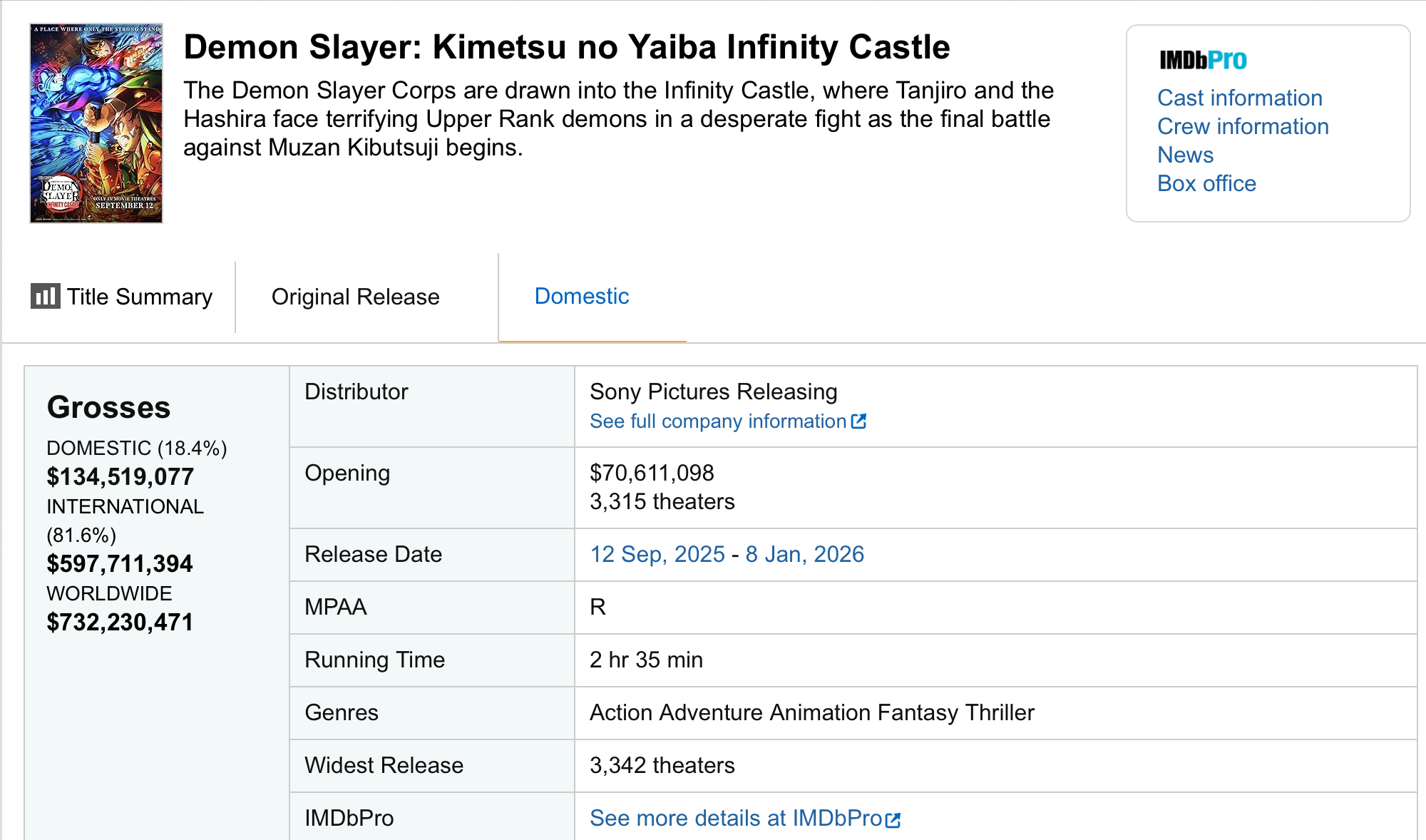The height and width of the screenshot is (840, 1426).
Task: Click "See full company information" link
Action: (717, 421)
